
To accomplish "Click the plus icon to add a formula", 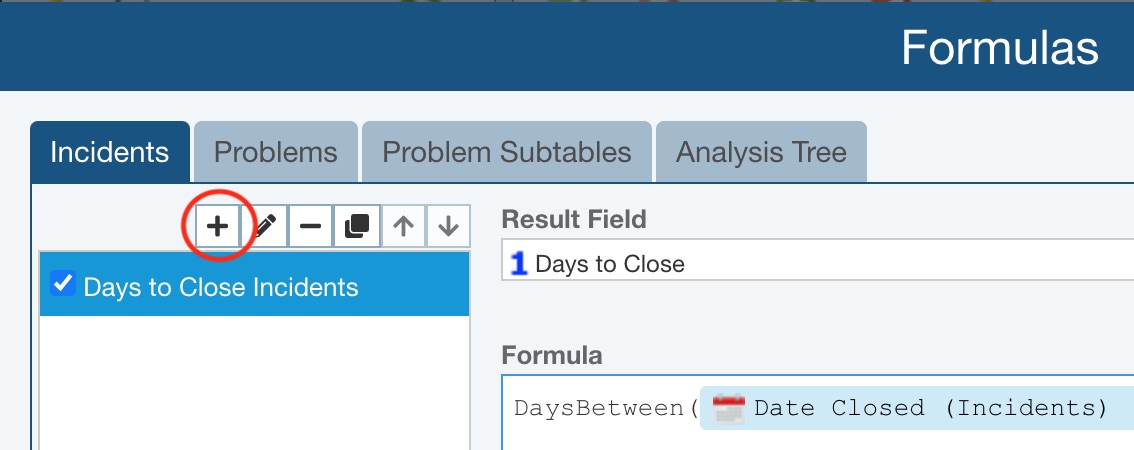I will pos(217,227).
